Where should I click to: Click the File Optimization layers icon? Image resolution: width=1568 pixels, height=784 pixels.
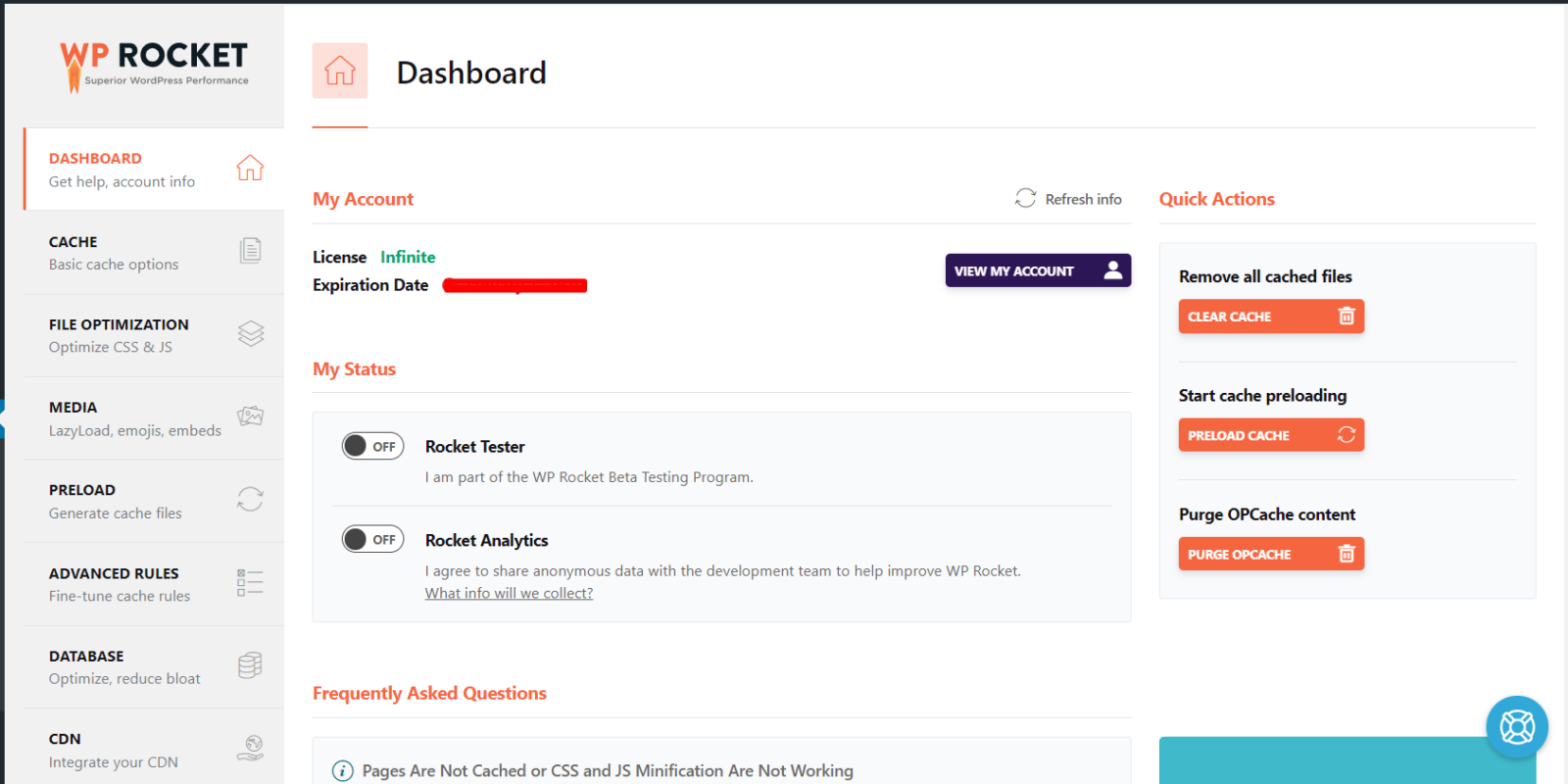point(250,334)
